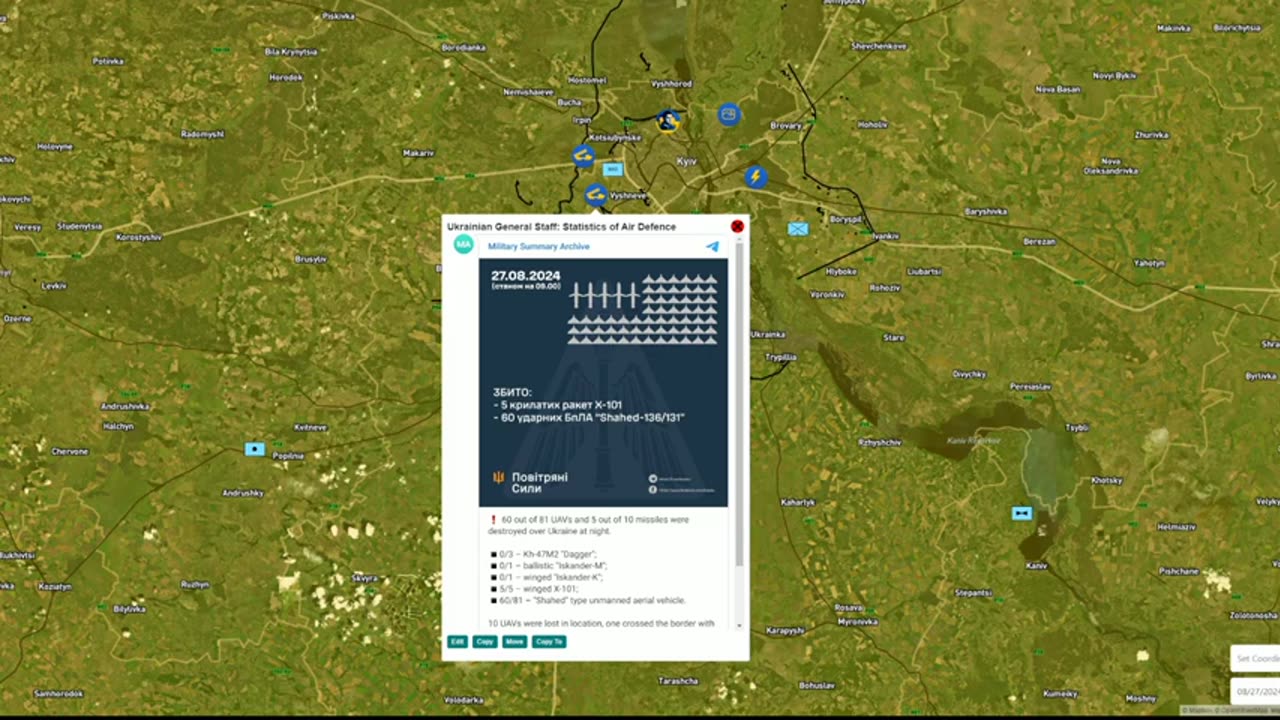The image size is (1280, 720).
Task: Click the Copy button in the popup
Action: (485, 642)
